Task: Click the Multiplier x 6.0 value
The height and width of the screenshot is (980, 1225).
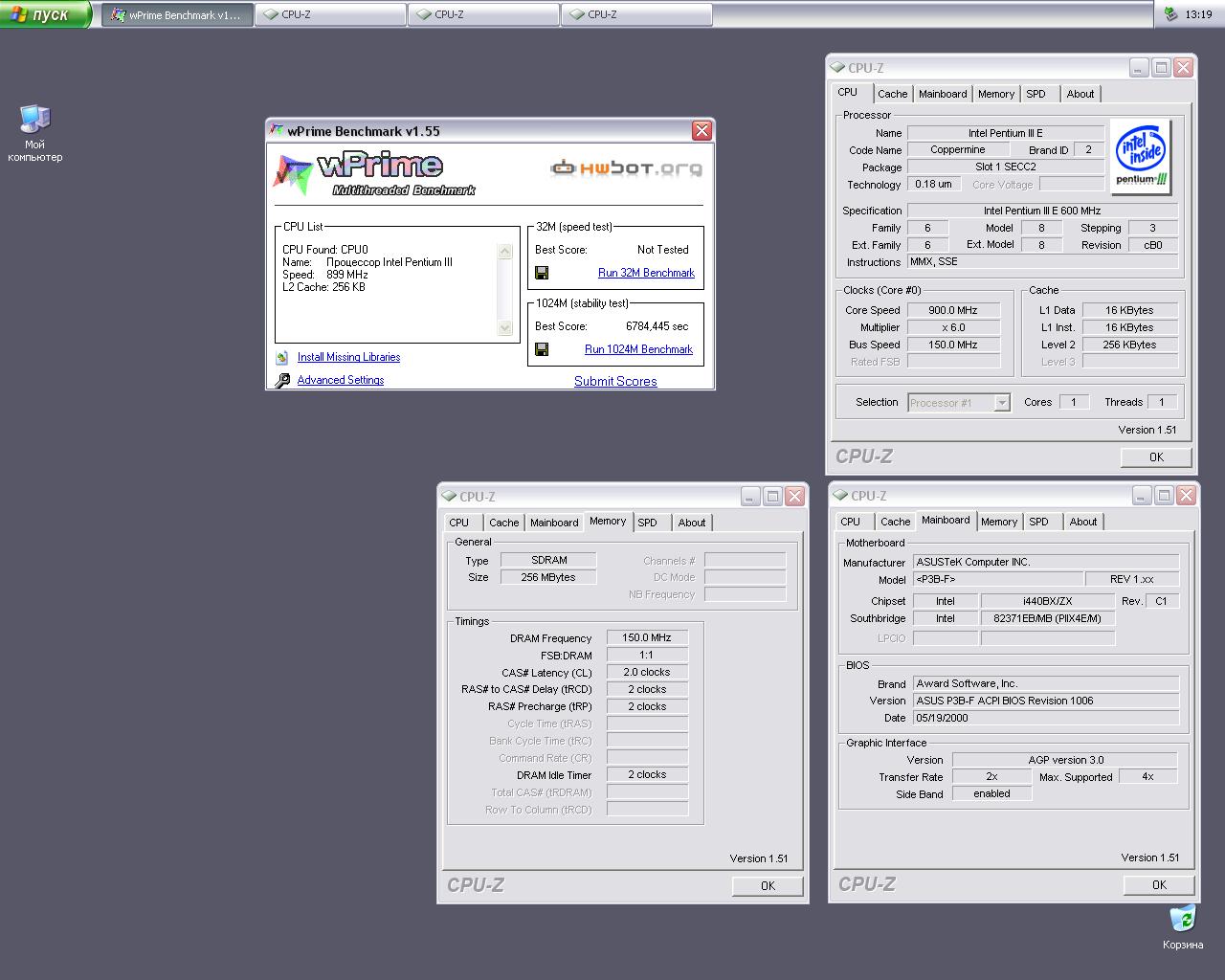Action: pyautogui.click(x=953, y=327)
